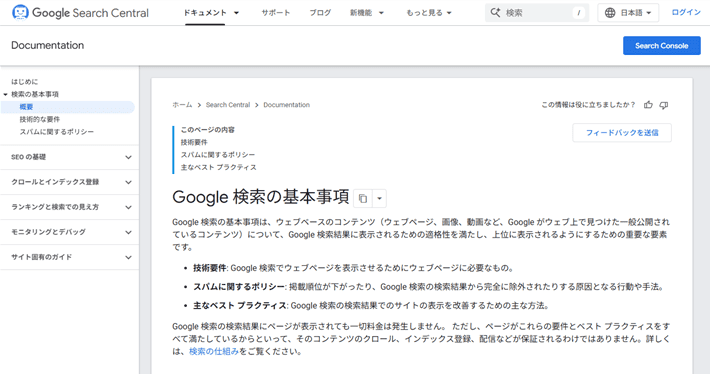Screen dimensions: 710x374
Task: Click the Documentation breadcrumb link
Action: pos(287,105)
